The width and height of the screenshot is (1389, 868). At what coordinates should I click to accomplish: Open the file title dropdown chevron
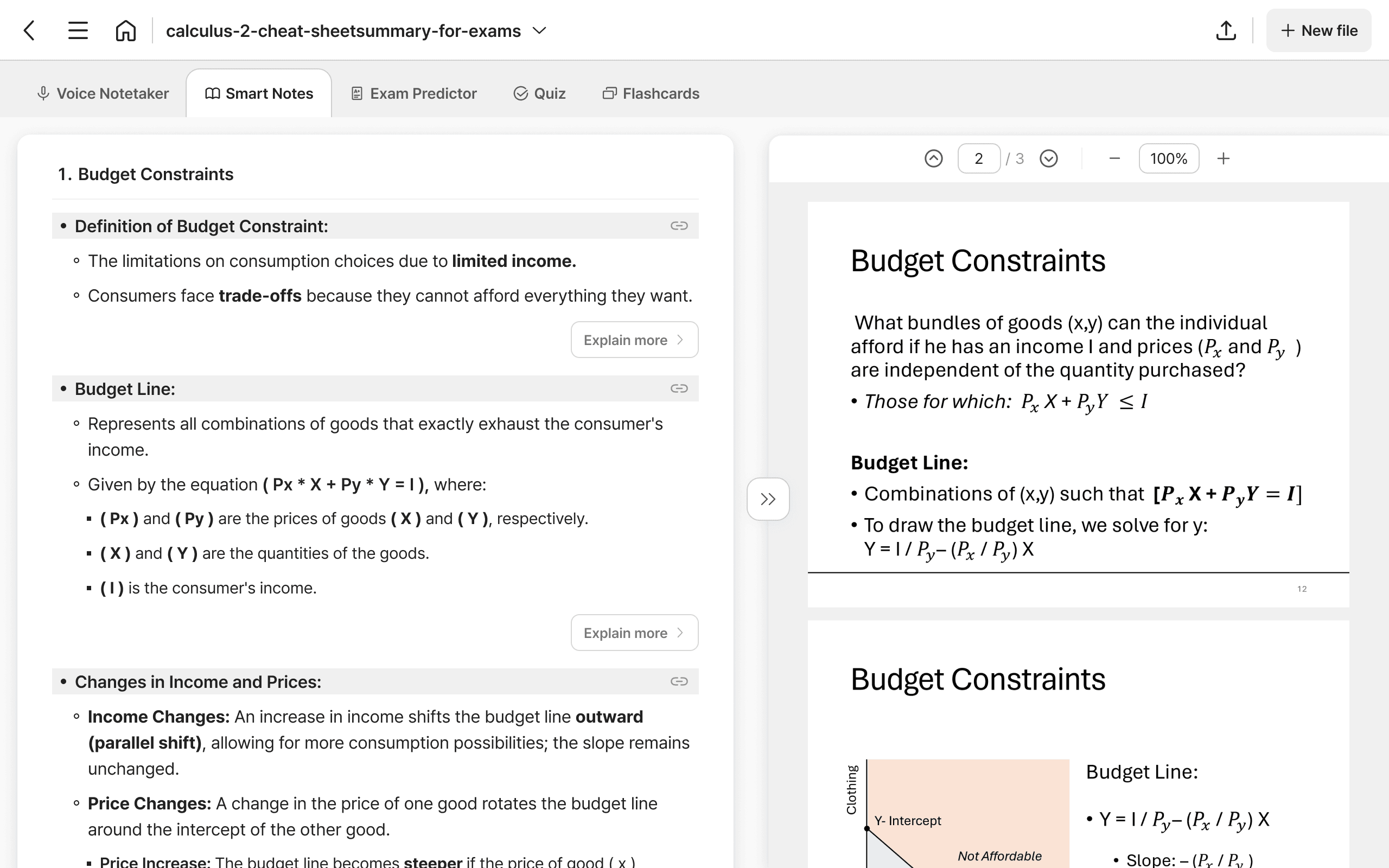tap(539, 30)
